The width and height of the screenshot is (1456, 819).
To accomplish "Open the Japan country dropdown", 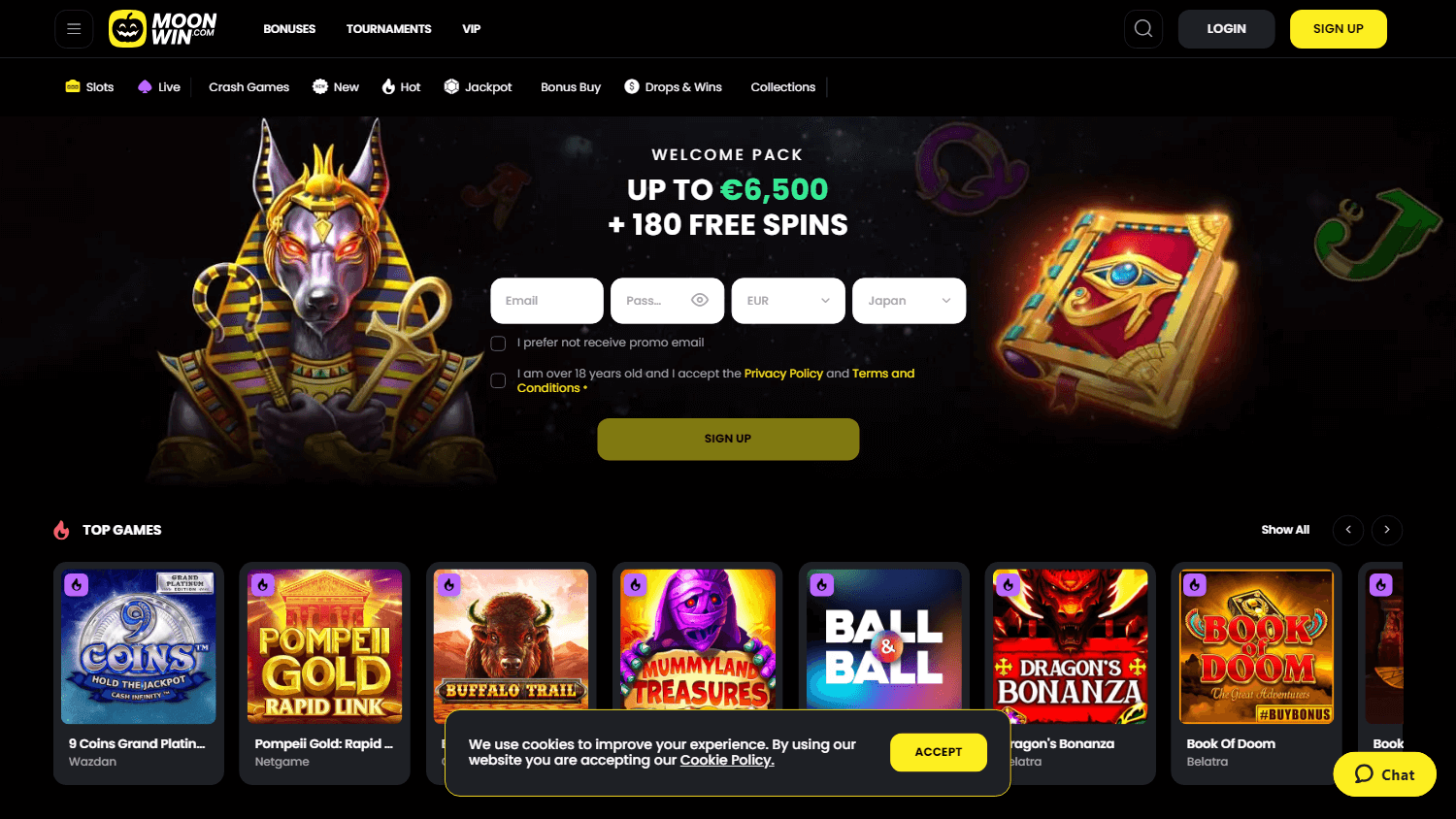I will tap(910, 301).
